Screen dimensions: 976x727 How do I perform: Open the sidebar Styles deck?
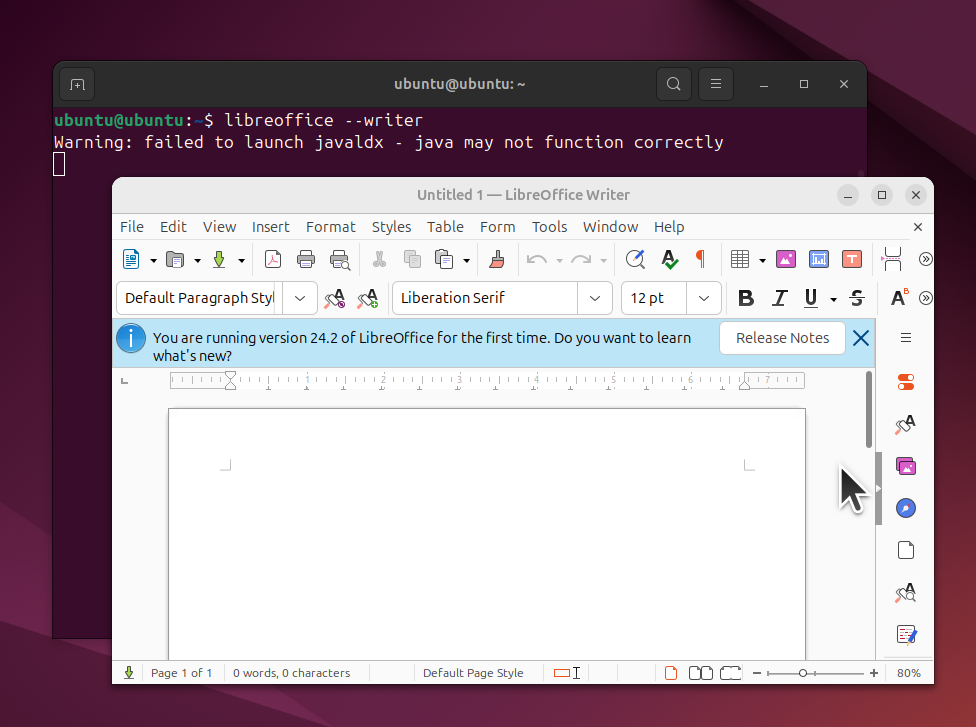point(906,424)
